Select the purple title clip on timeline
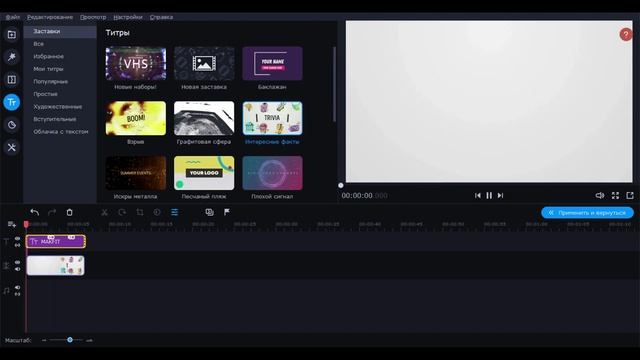This screenshot has width=640, height=360. (x=56, y=242)
